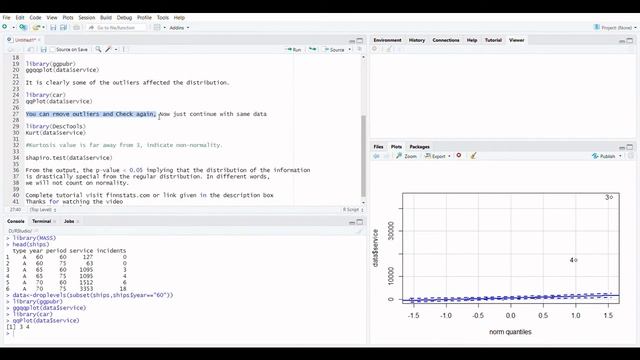Switch to the Packages tab
The image size is (640, 360).
tap(419, 147)
